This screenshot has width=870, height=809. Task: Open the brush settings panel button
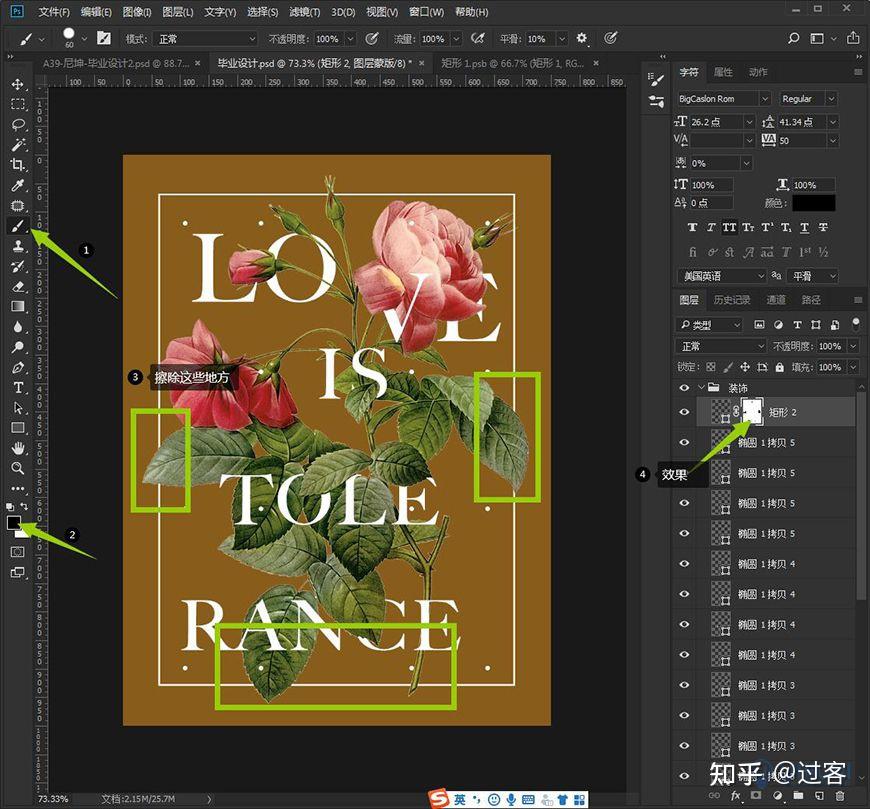coord(104,38)
